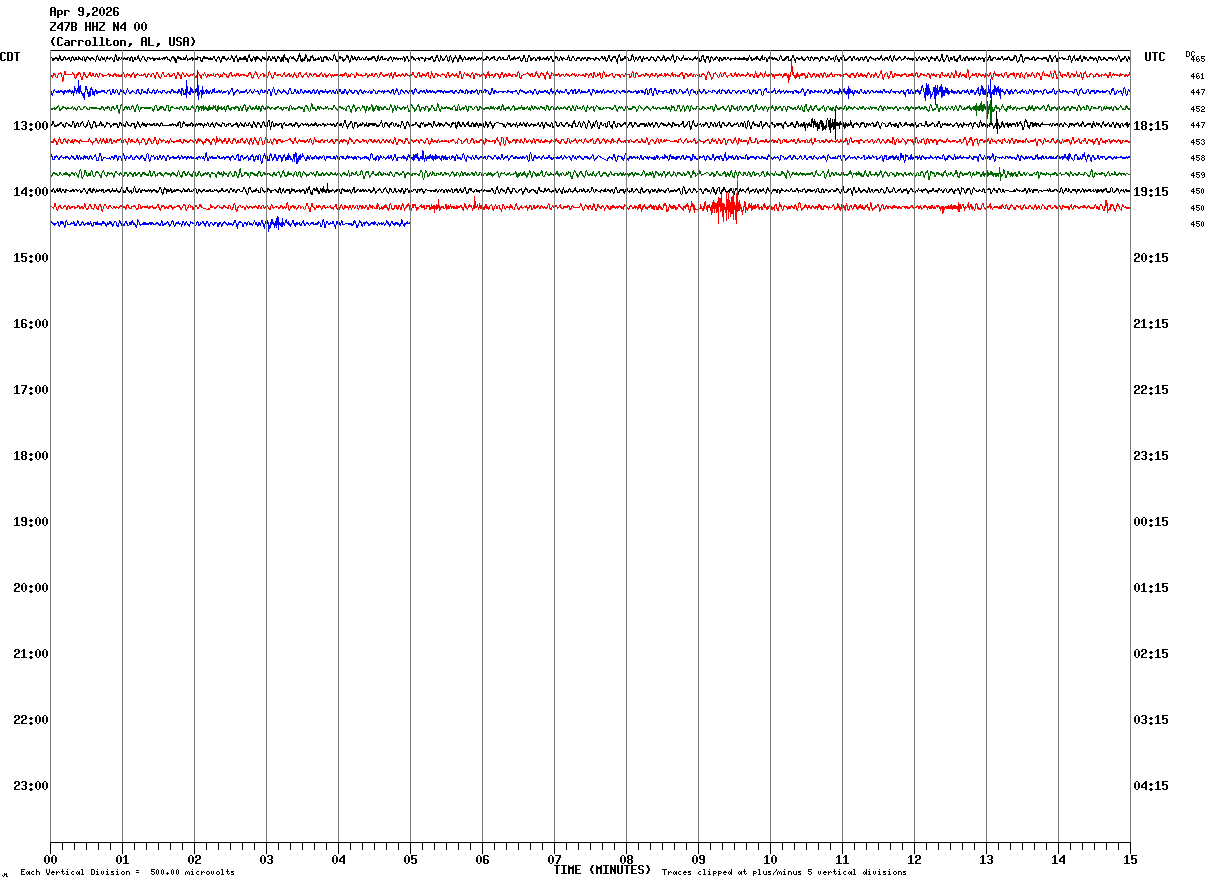
Task: Click the minute axis tick label 02
Action: pyautogui.click(x=194, y=859)
